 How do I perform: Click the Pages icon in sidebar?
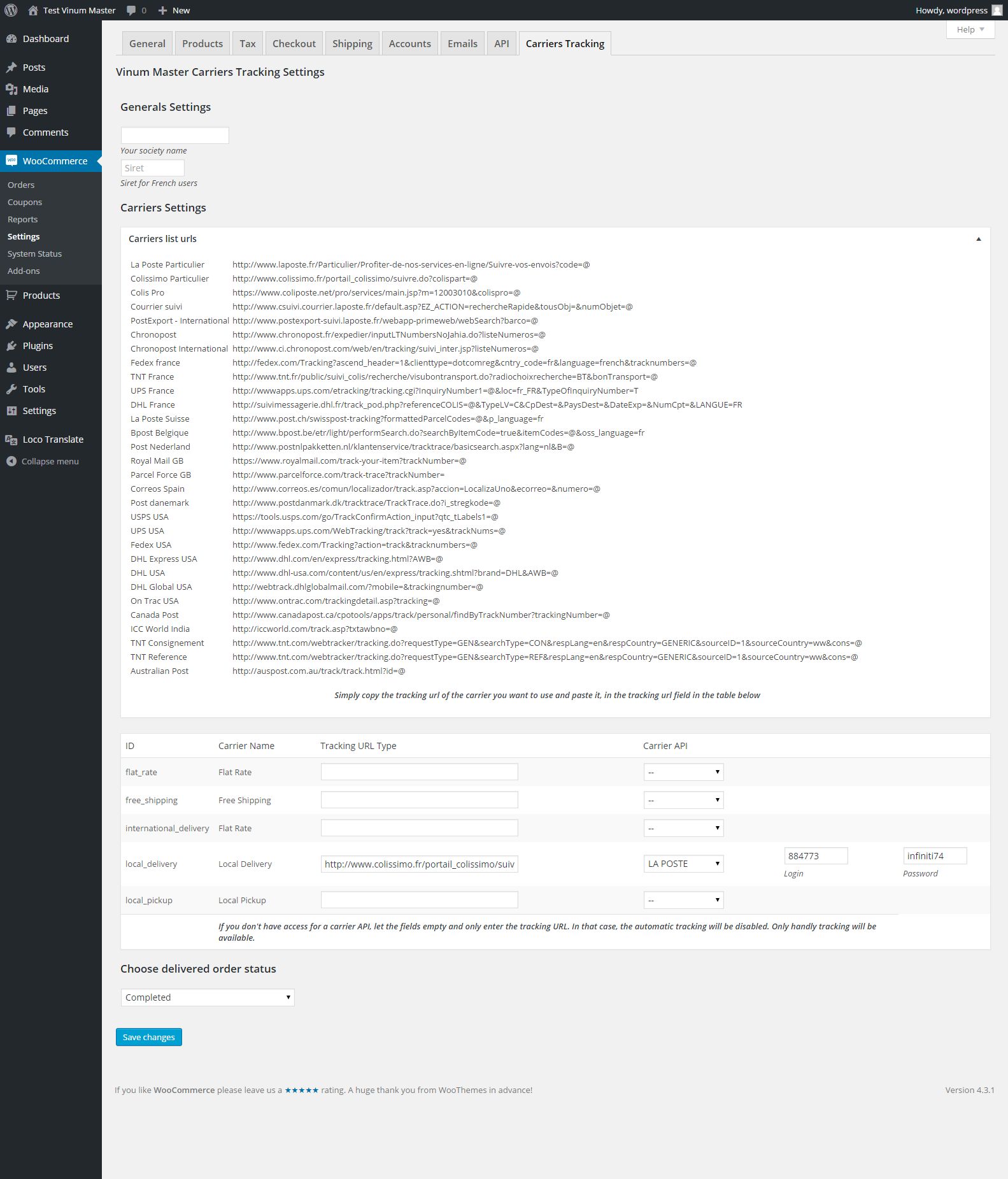(x=11, y=111)
